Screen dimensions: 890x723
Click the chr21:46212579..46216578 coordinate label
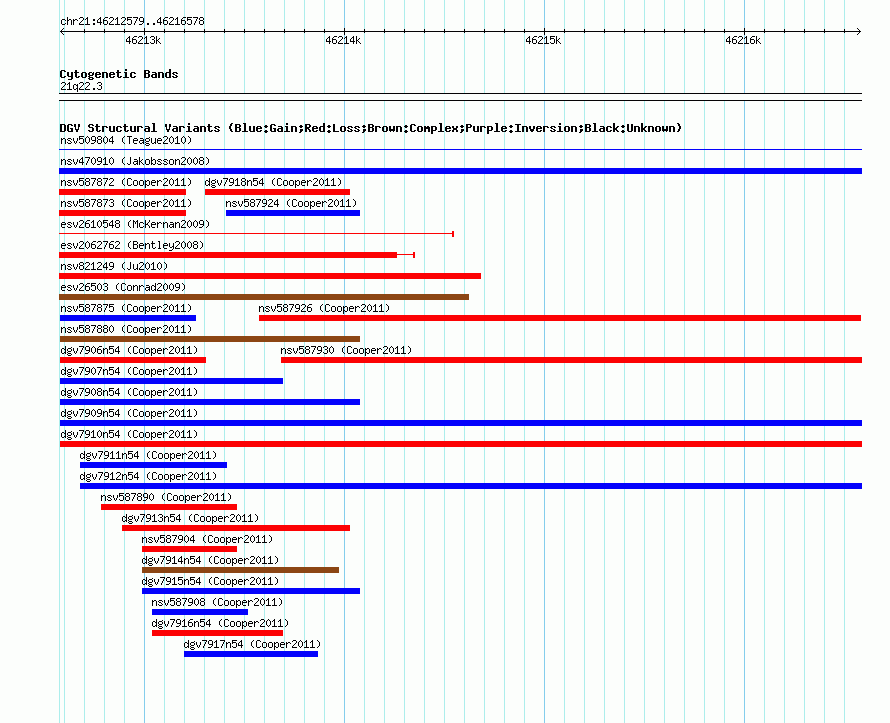[x=132, y=21]
